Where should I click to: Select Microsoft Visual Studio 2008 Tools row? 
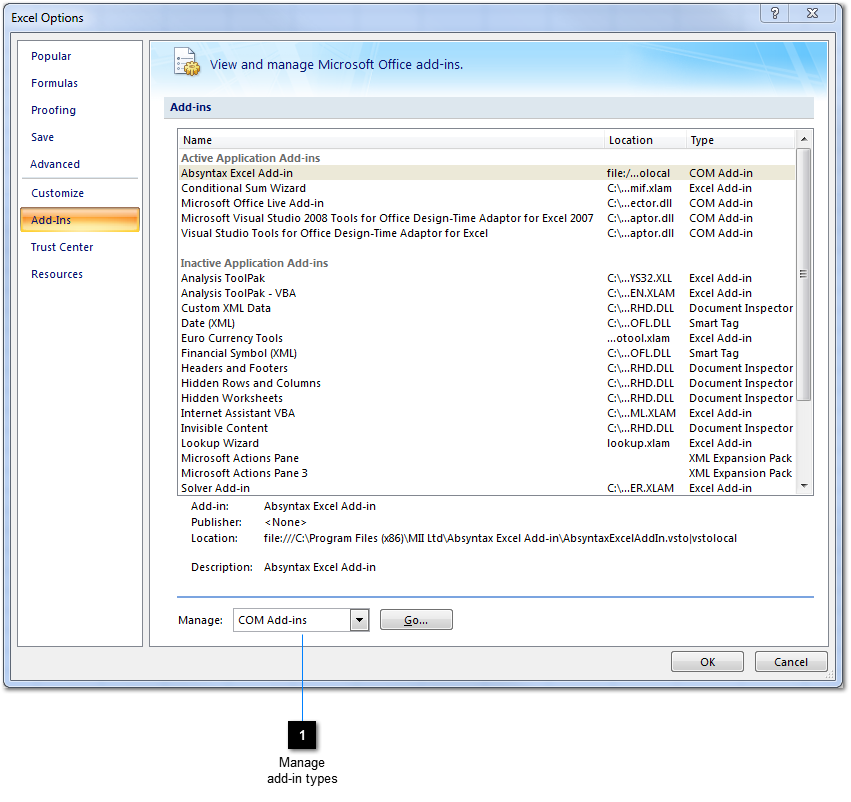coord(487,218)
